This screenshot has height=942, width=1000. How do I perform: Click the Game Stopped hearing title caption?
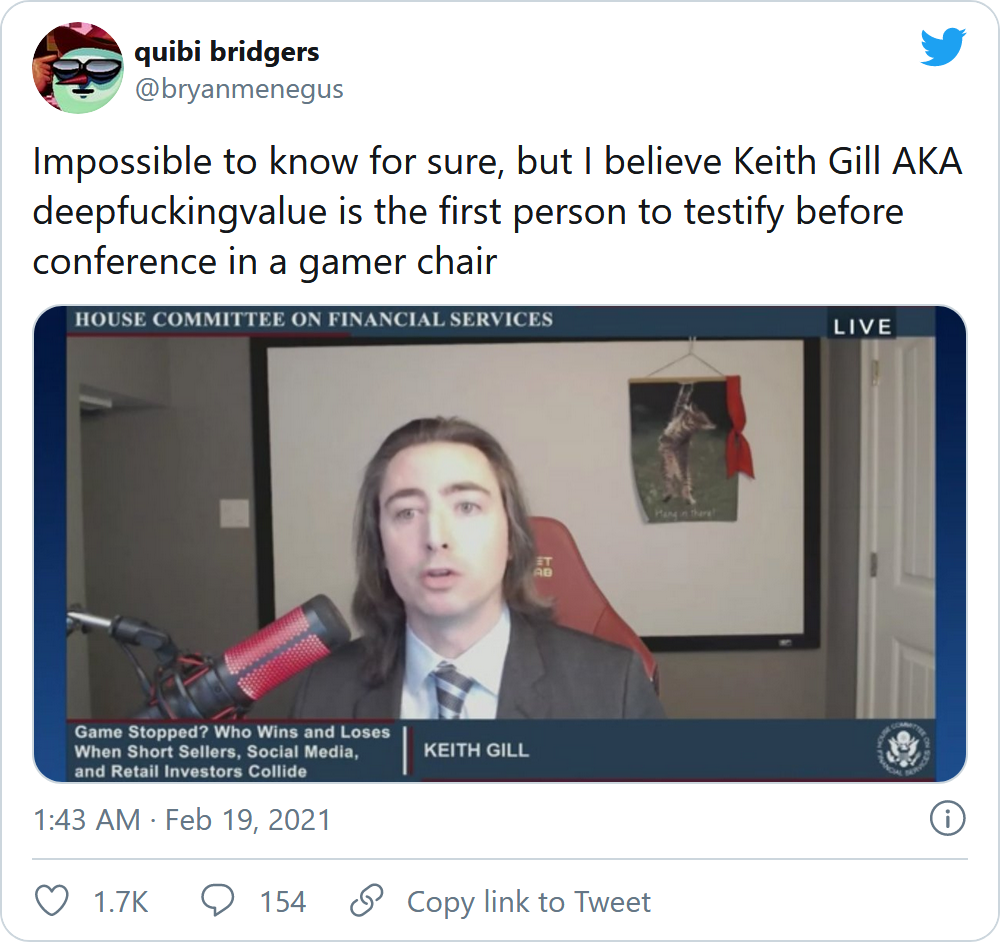point(232,751)
